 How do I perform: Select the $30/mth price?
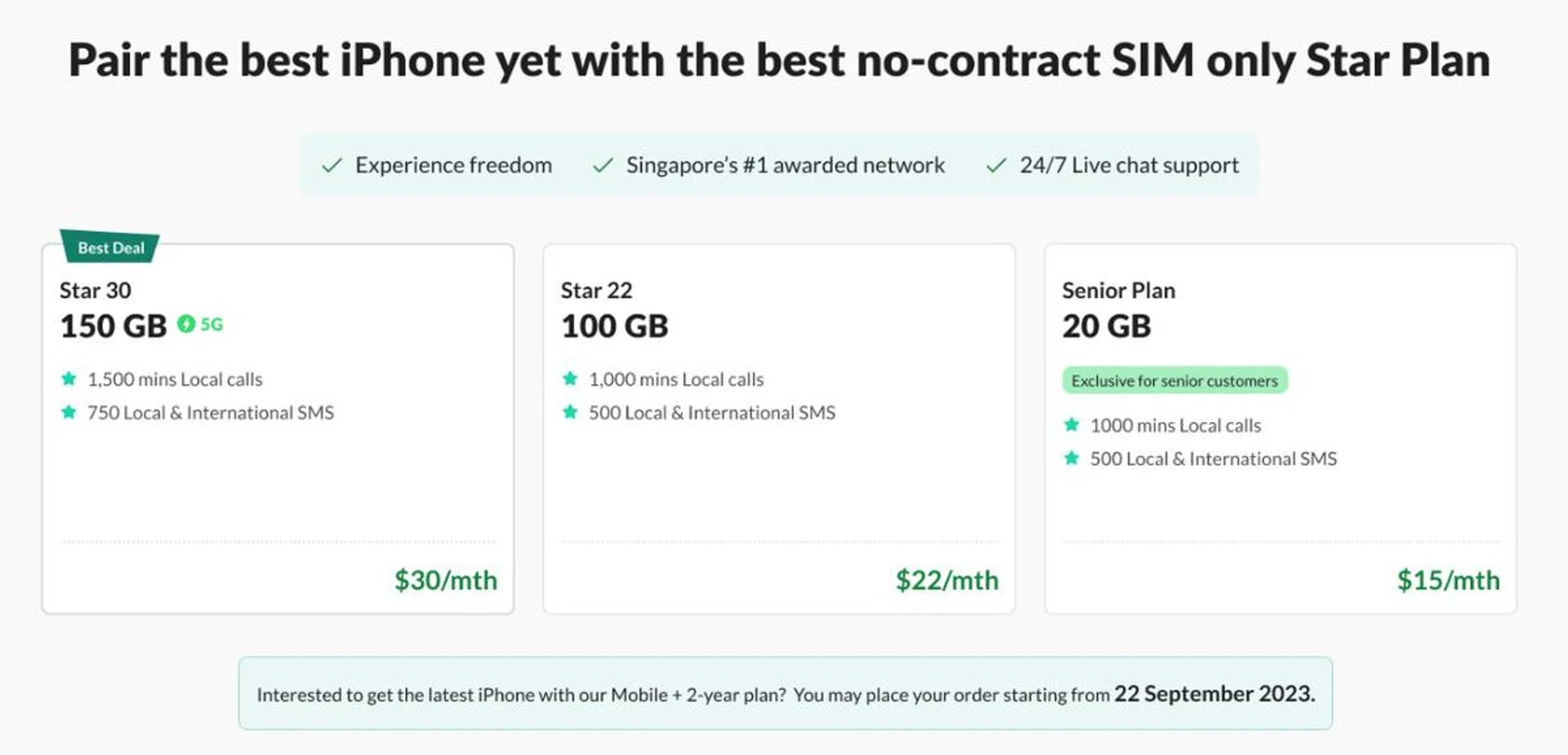tap(445, 580)
